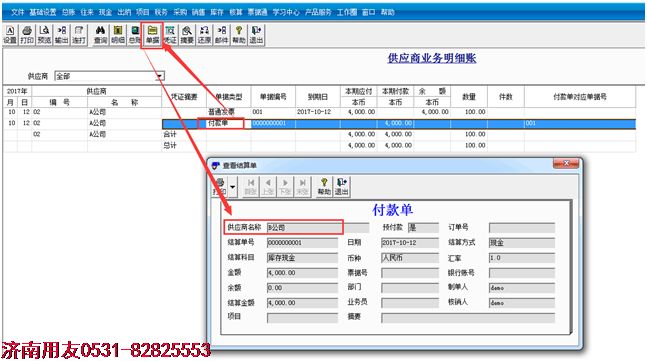
Task: Open the 库存 menu
Action: pos(217,12)
